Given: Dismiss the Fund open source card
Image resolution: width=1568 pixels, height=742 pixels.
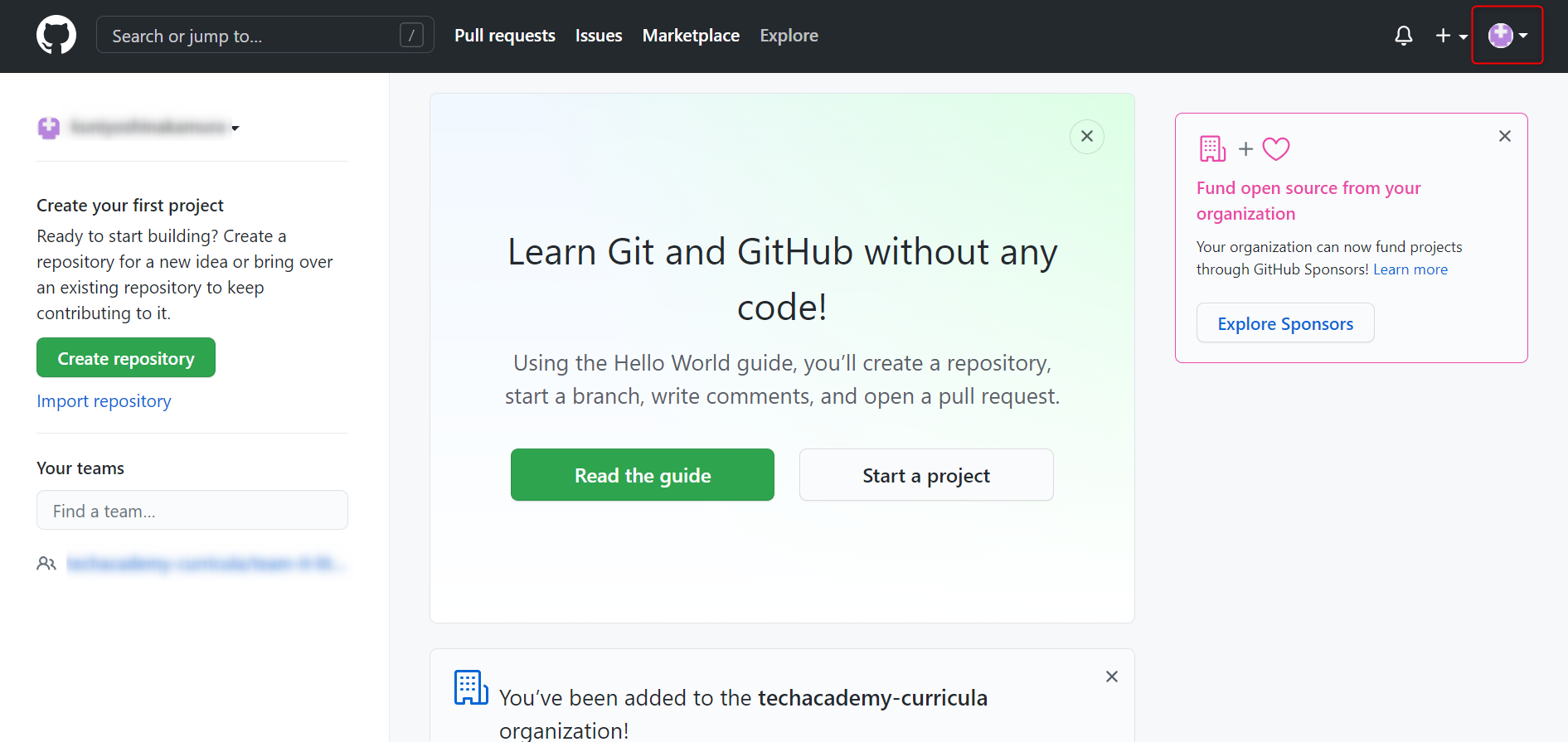Looking at the screenshot, I should 1505,136.
